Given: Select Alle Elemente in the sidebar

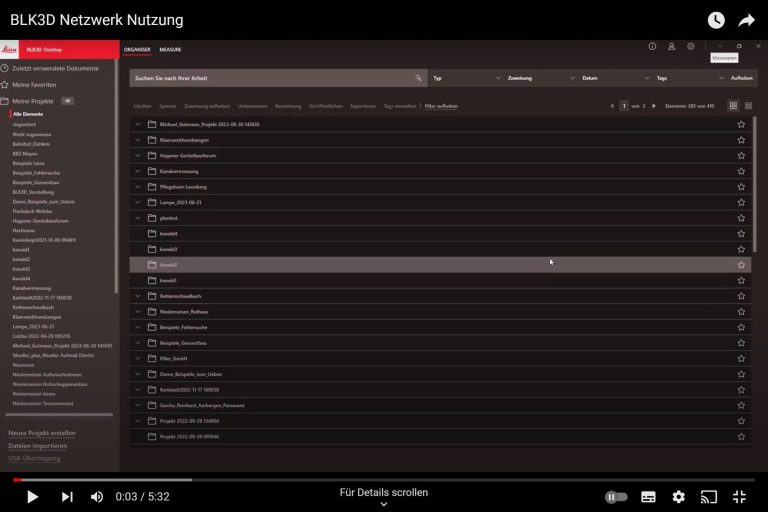Looking at the screenshot, I should 28,114.
